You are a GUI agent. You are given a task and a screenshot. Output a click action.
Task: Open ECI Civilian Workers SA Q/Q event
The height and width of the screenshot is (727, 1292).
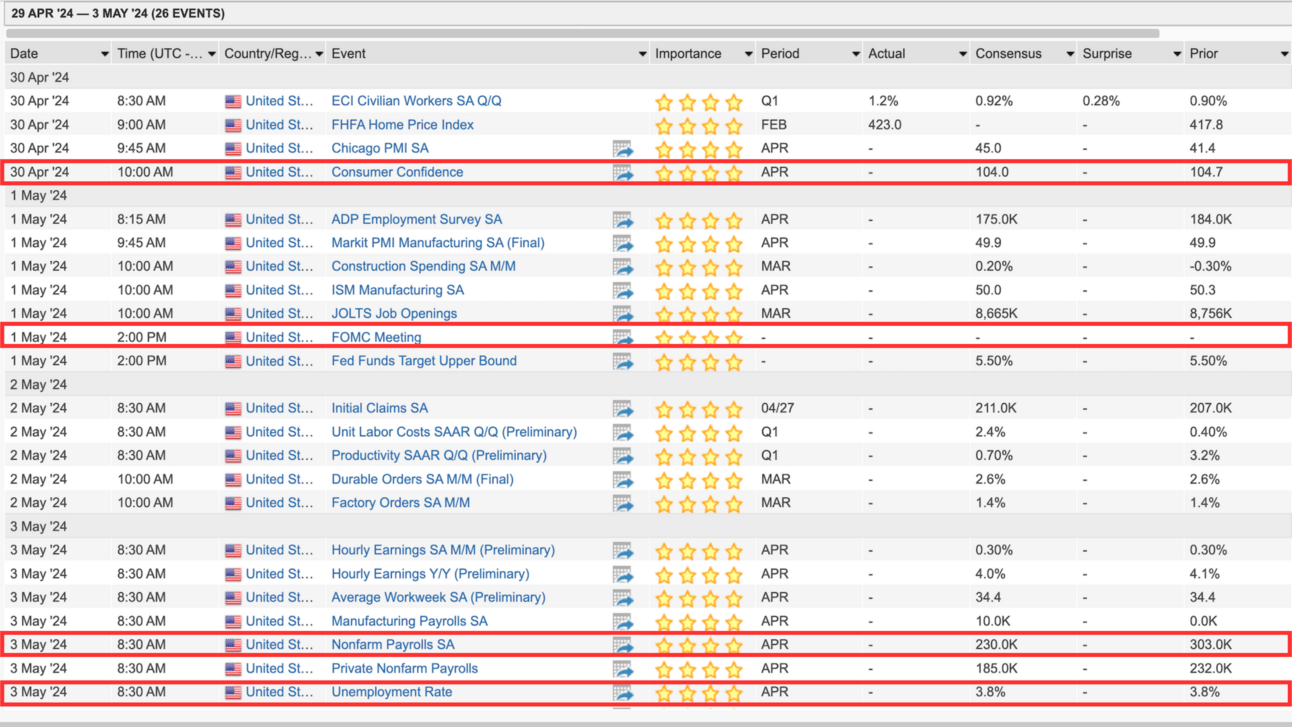pos(416,101)
